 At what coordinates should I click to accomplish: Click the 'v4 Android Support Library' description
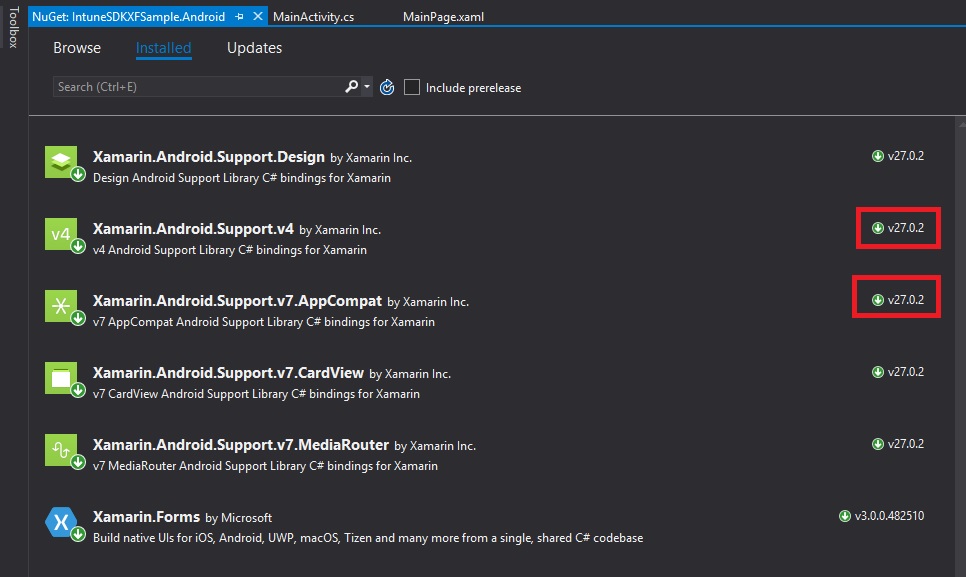[x=230, y=250]
